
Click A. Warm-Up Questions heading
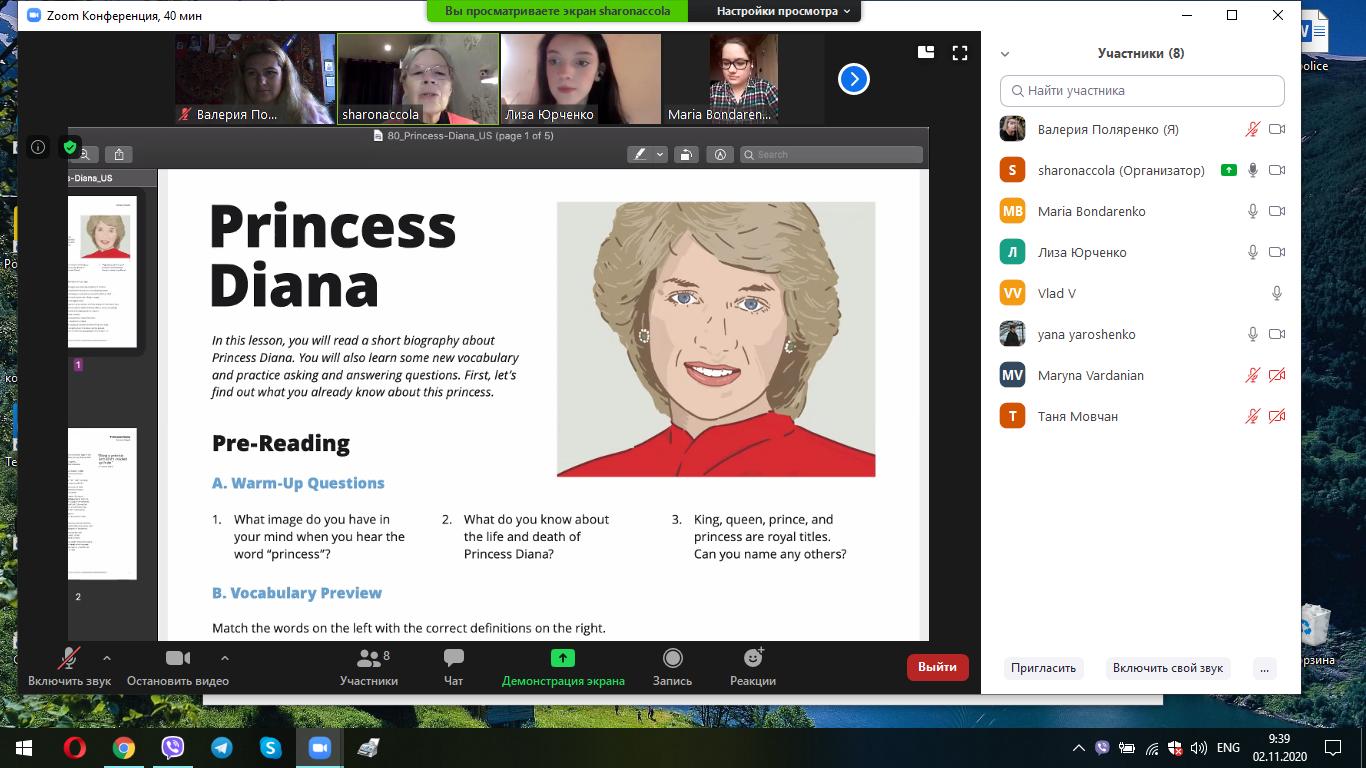[298, 483]
